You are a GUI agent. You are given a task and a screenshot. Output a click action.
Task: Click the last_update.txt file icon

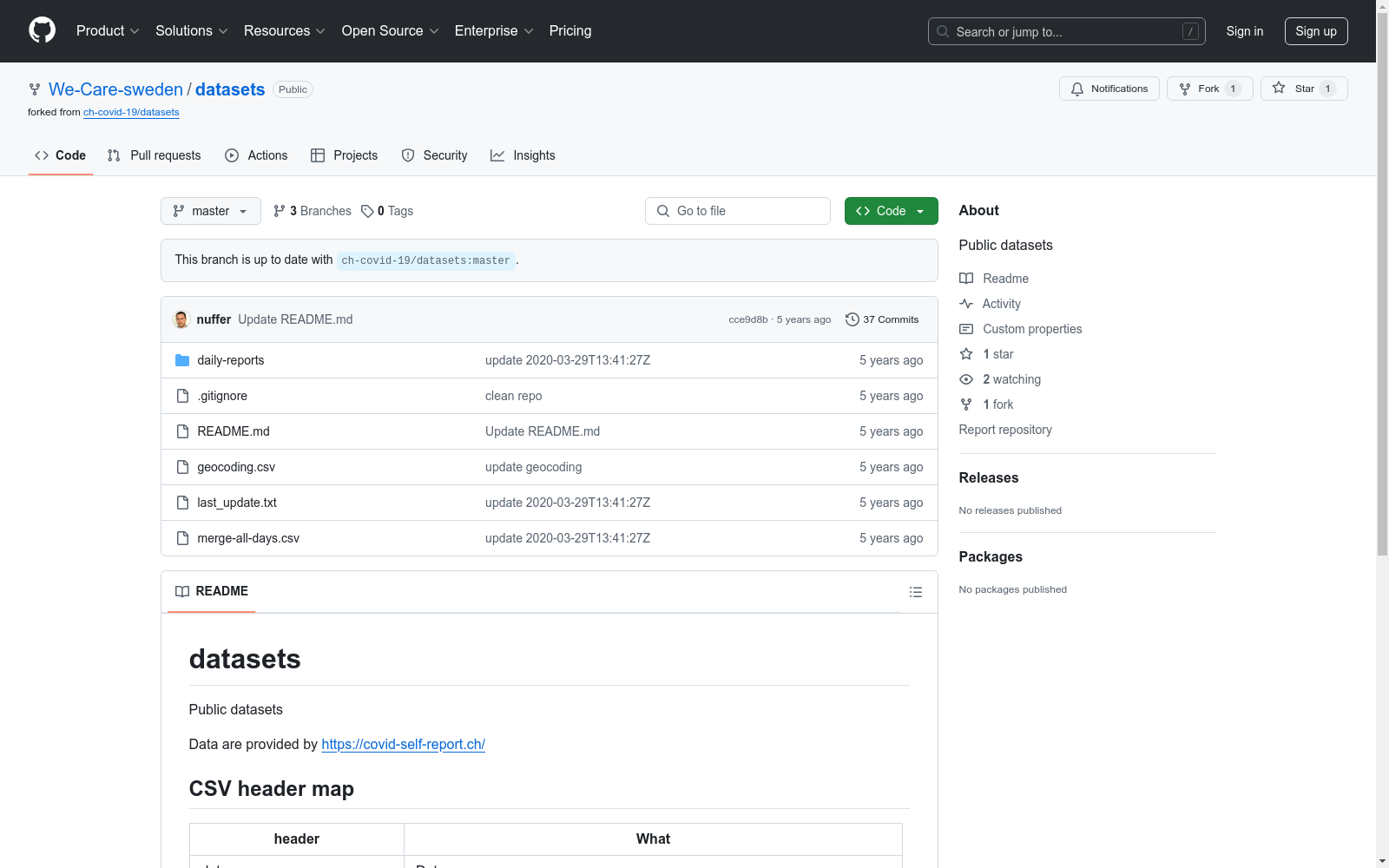(182, 503)
